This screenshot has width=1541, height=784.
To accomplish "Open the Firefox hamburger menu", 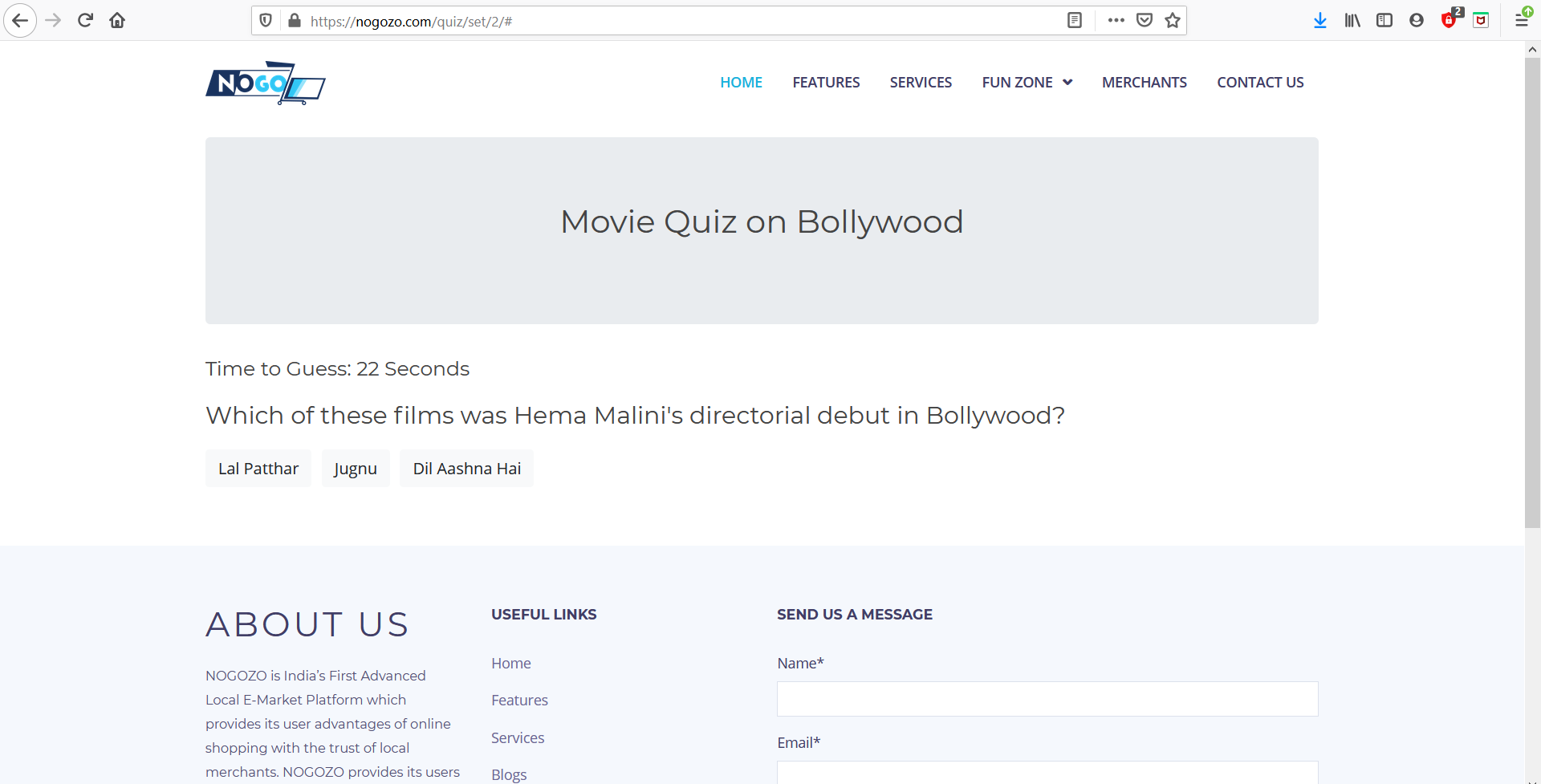I will pos(1522,20).
